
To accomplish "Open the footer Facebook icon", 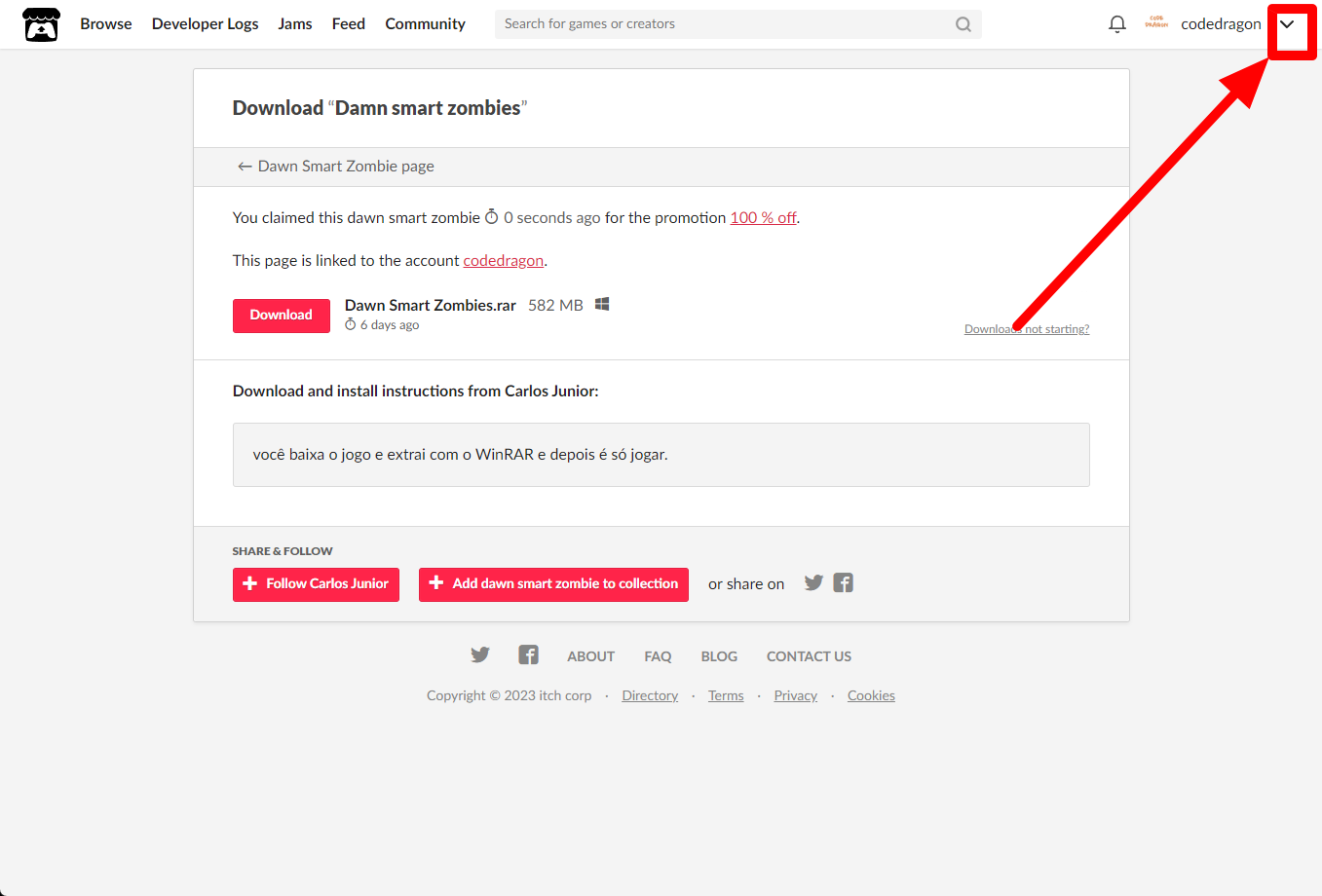I will (x=528, y=654).
